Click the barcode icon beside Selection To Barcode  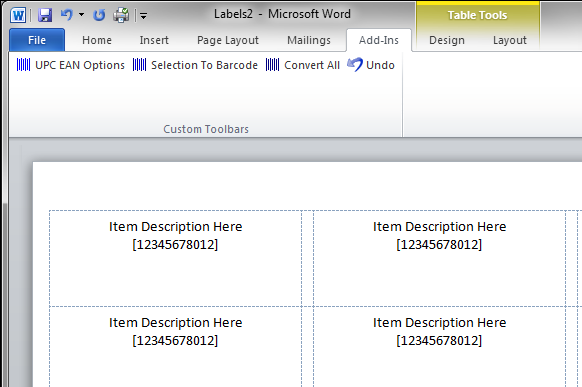[140, 65]
